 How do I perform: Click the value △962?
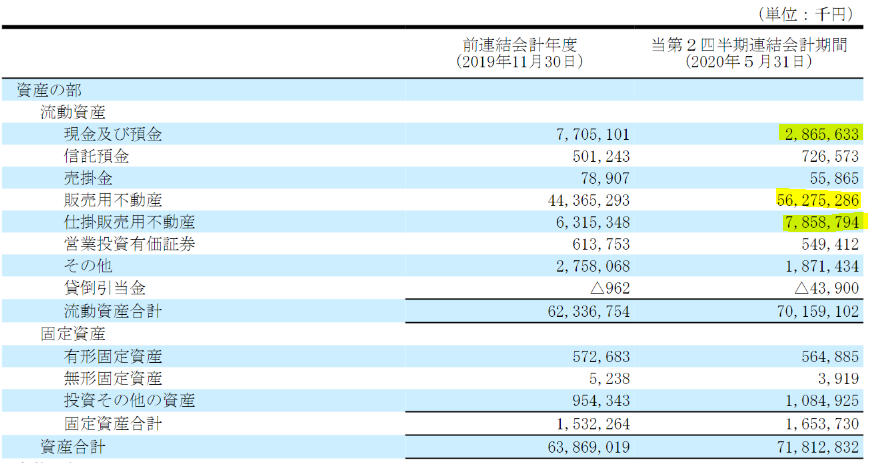pyautogui.click(x=609, y=288)
